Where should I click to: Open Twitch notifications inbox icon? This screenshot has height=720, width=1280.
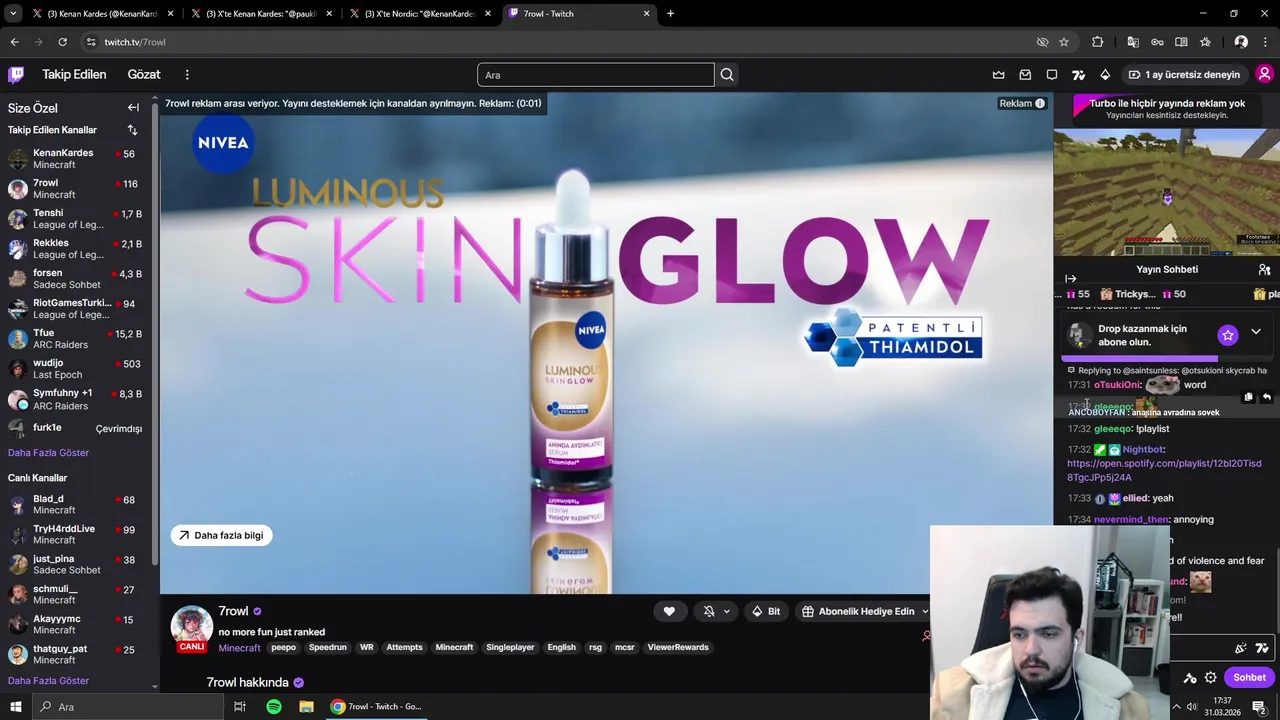click(1025, 75)
